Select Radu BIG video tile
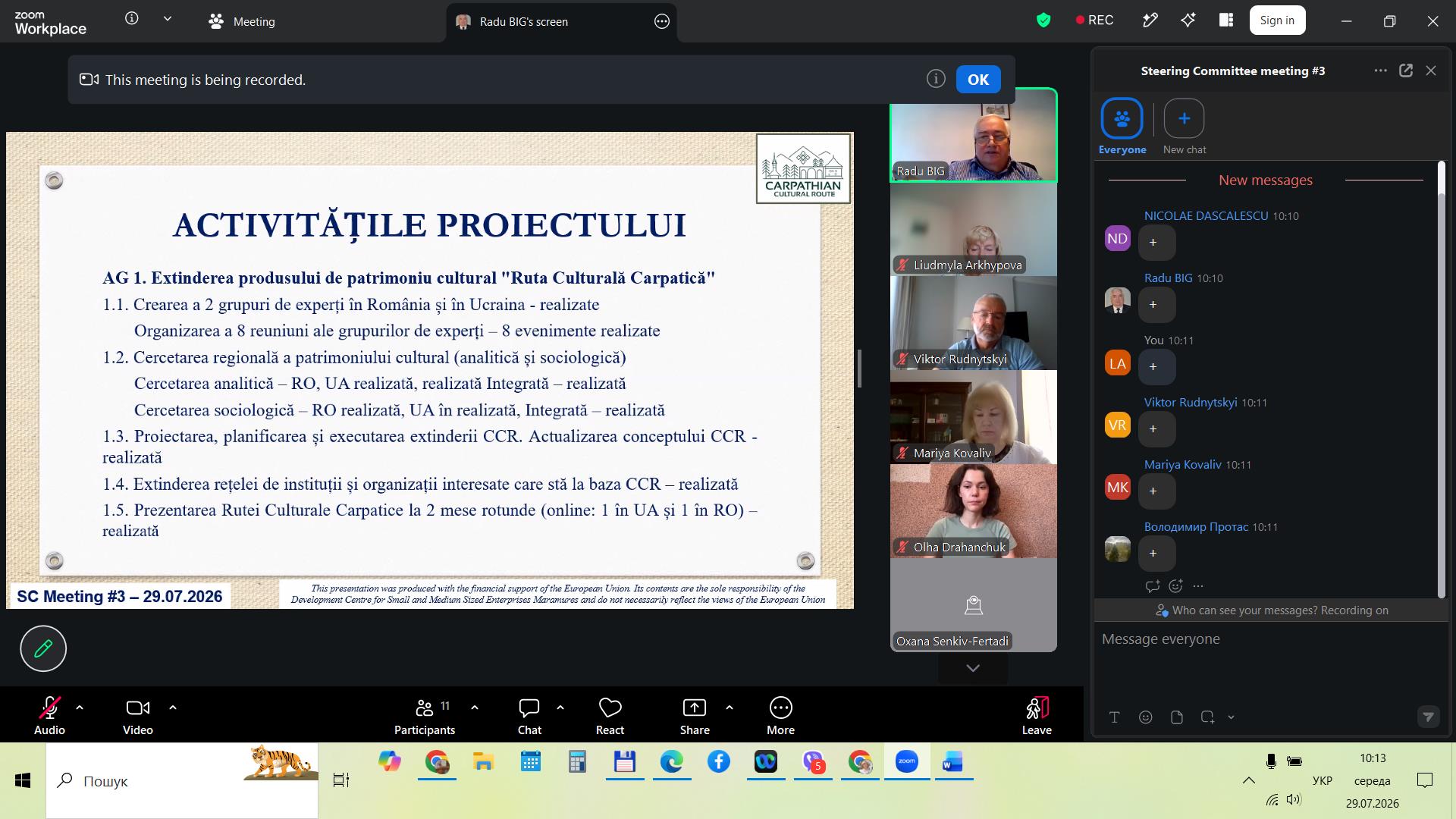 click(974, 135)
